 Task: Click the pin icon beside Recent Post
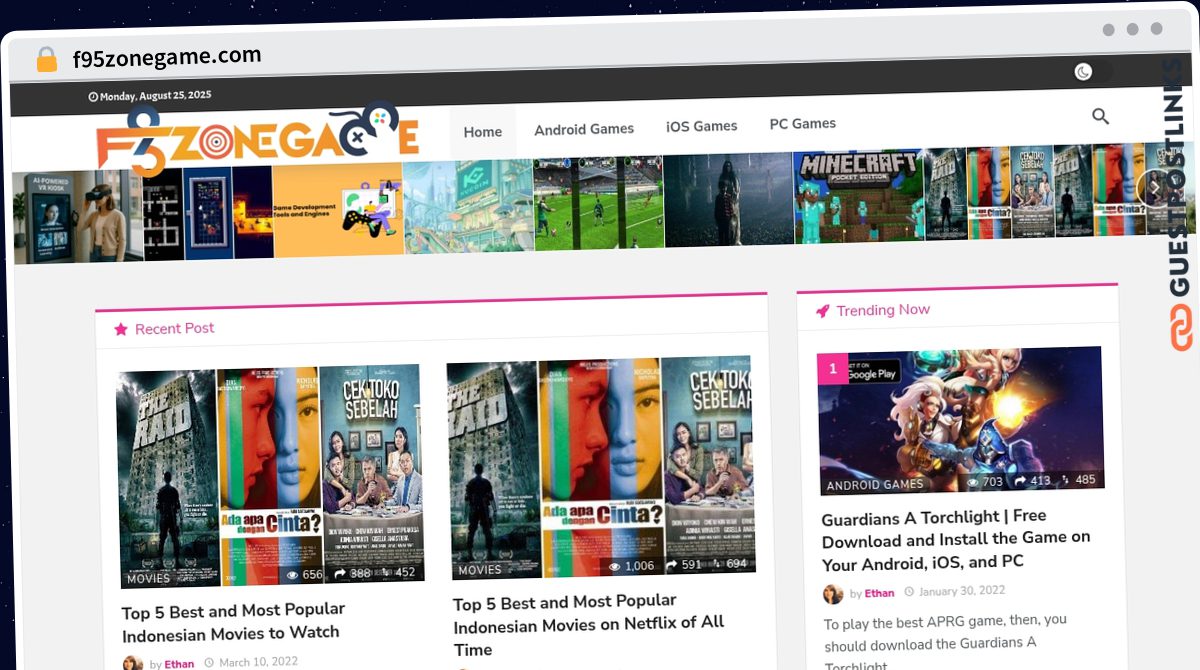click(121, 328)
